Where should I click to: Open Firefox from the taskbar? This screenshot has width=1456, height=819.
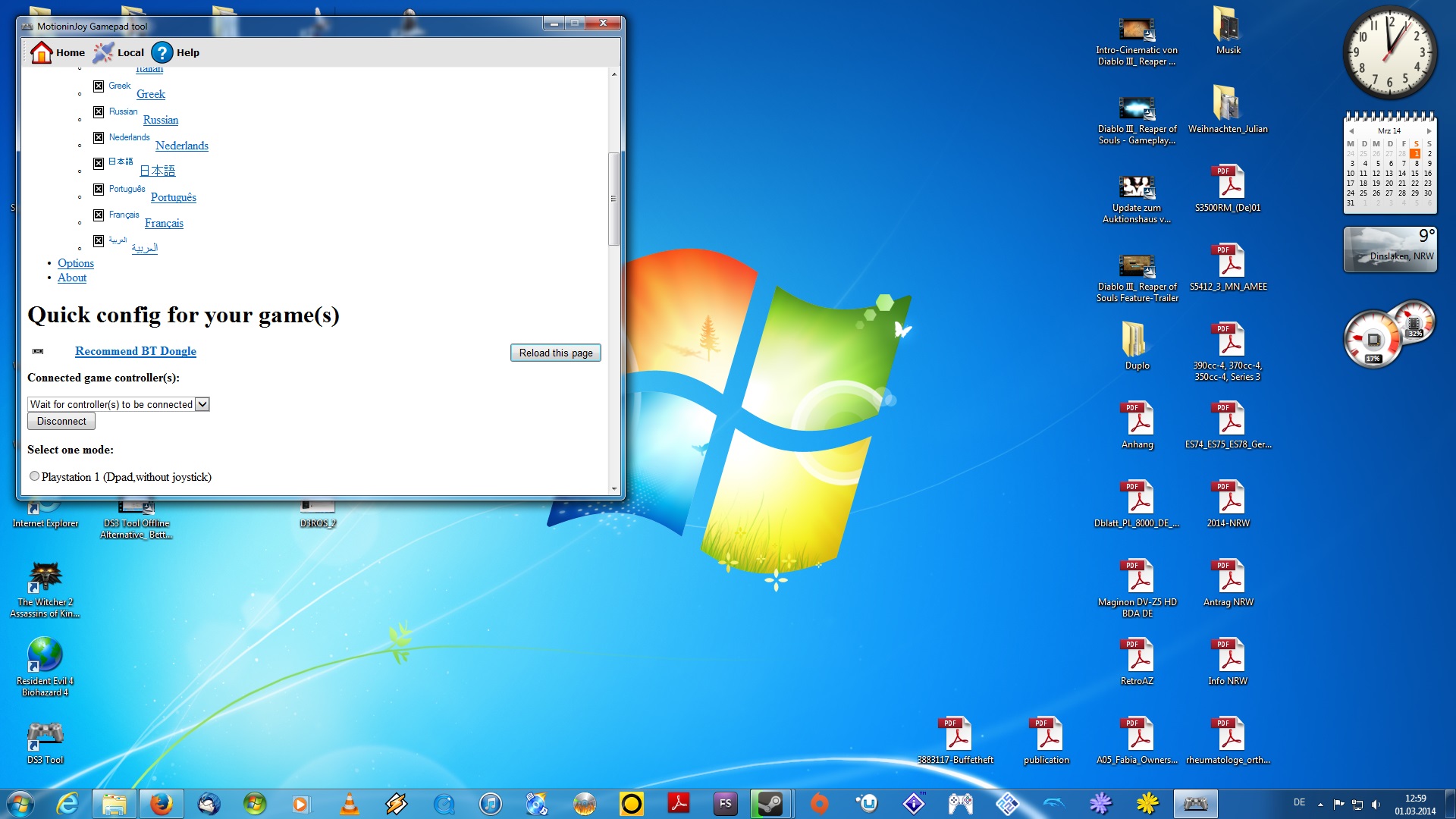click(x=161, y=804)
